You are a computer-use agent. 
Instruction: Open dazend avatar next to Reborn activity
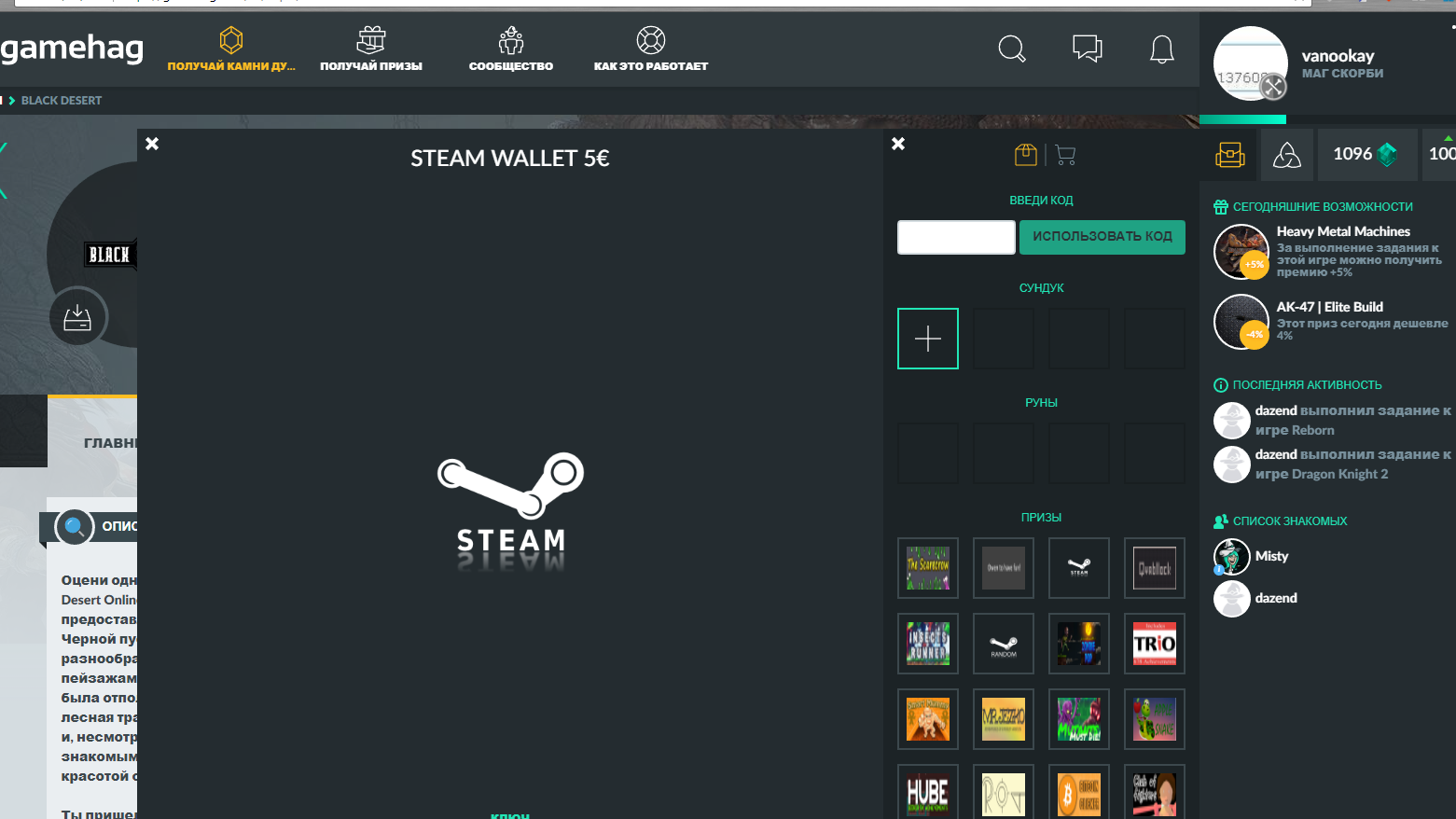pyautogui.click(x=1231, y=421)
